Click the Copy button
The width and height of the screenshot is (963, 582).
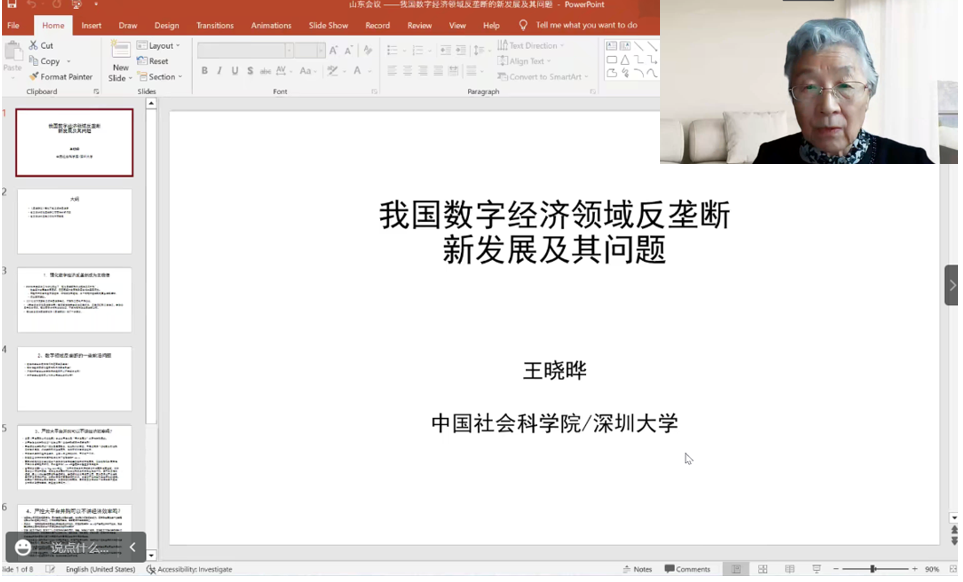point(44,61)
